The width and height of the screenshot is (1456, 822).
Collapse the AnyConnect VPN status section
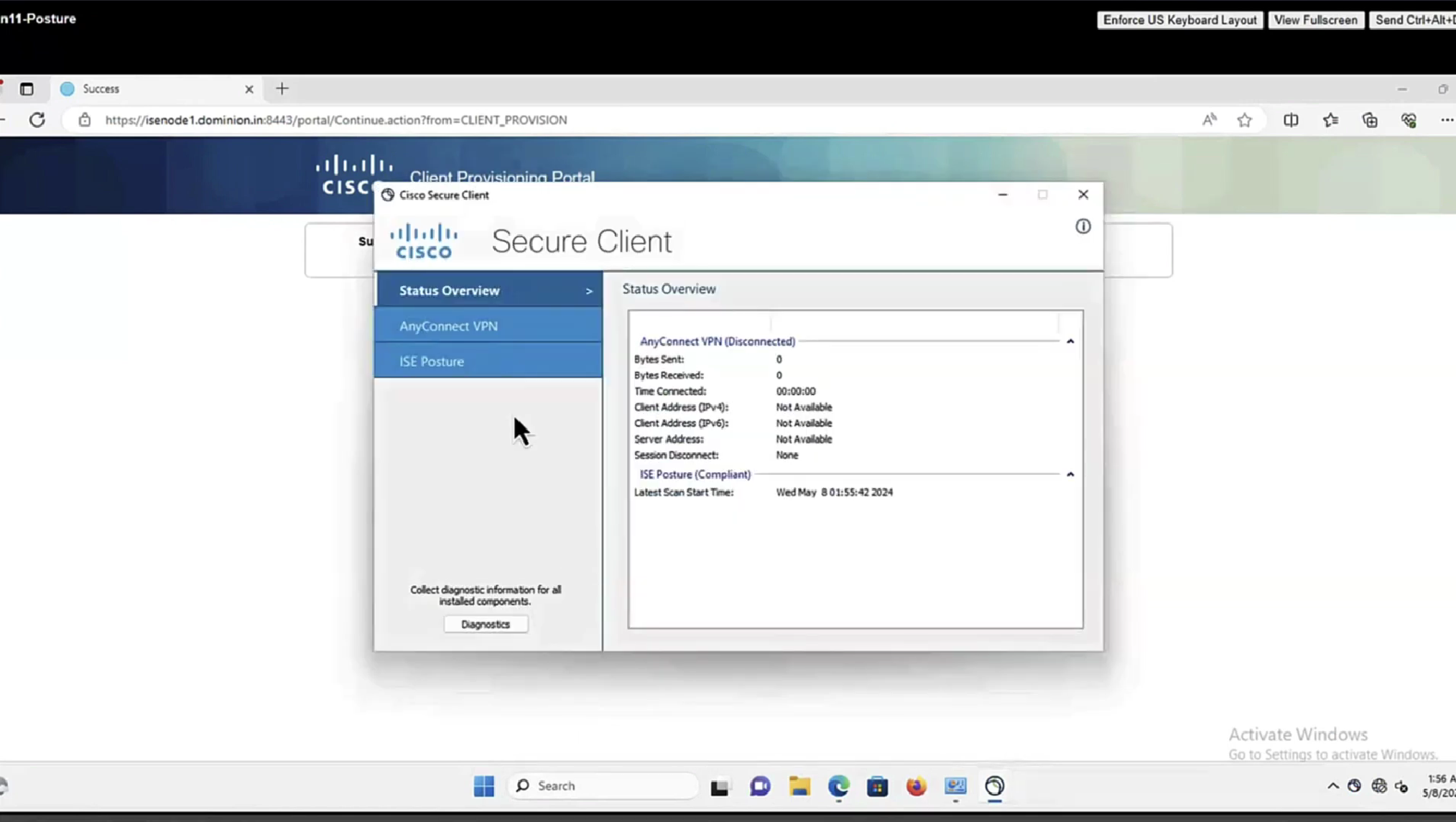(1070, 341)
